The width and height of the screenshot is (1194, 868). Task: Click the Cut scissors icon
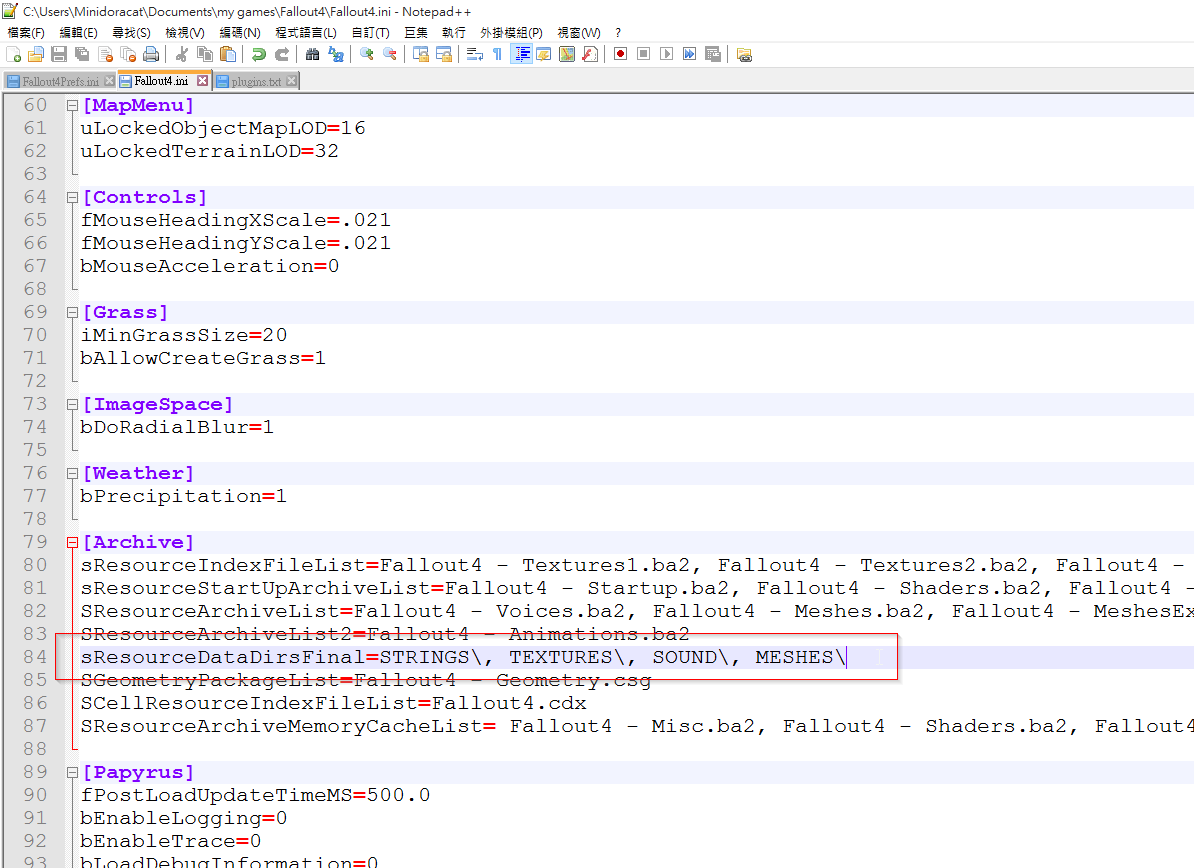click(x=181, y=54)
